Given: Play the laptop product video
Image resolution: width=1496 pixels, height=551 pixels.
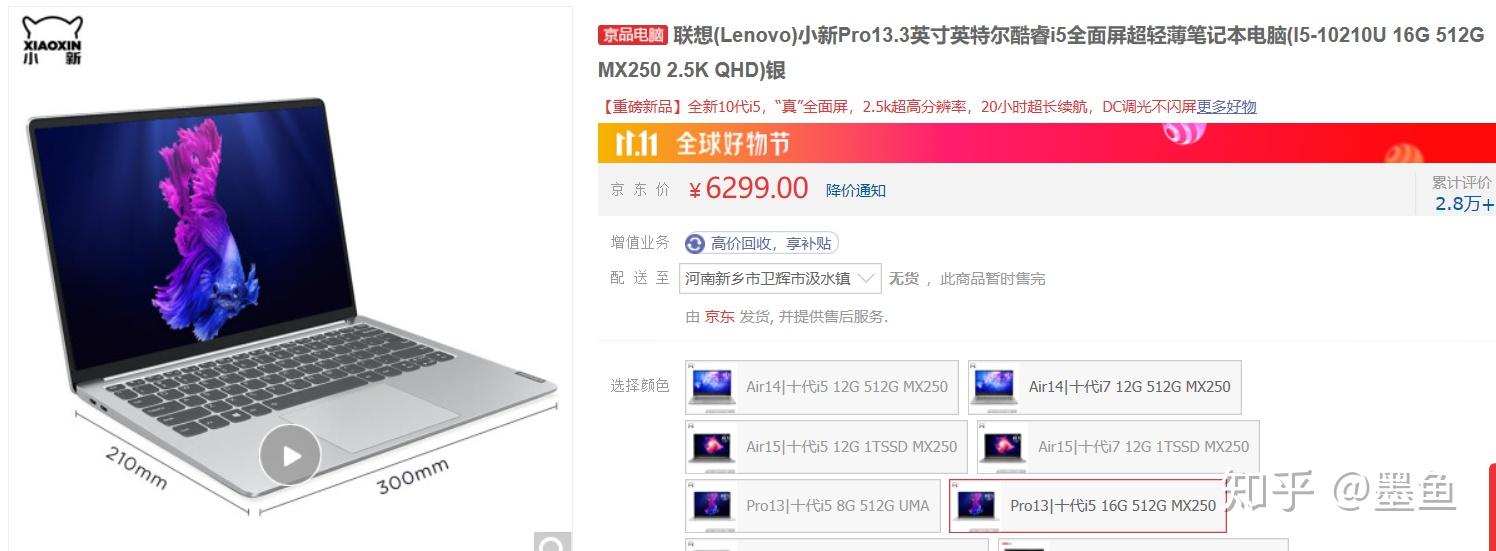Looking at the screenshot, I should click(x=290, y=456).
